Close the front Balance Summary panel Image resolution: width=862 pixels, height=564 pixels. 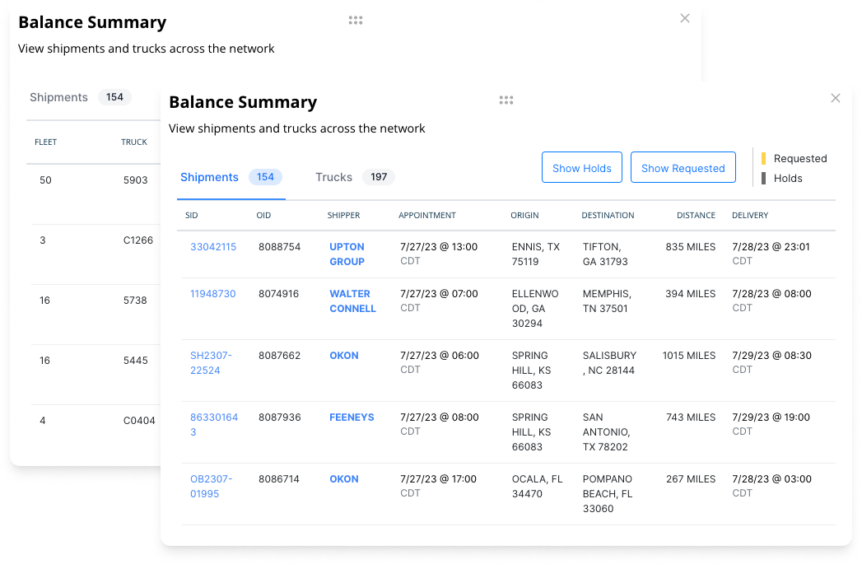point(835,98)
